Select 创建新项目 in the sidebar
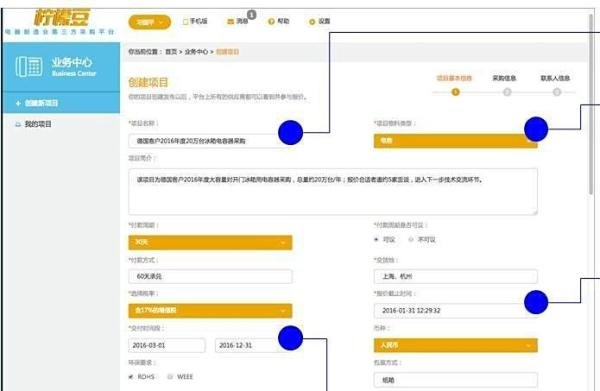Viewport: 600px width, 391px height. [x=61, y=103]
